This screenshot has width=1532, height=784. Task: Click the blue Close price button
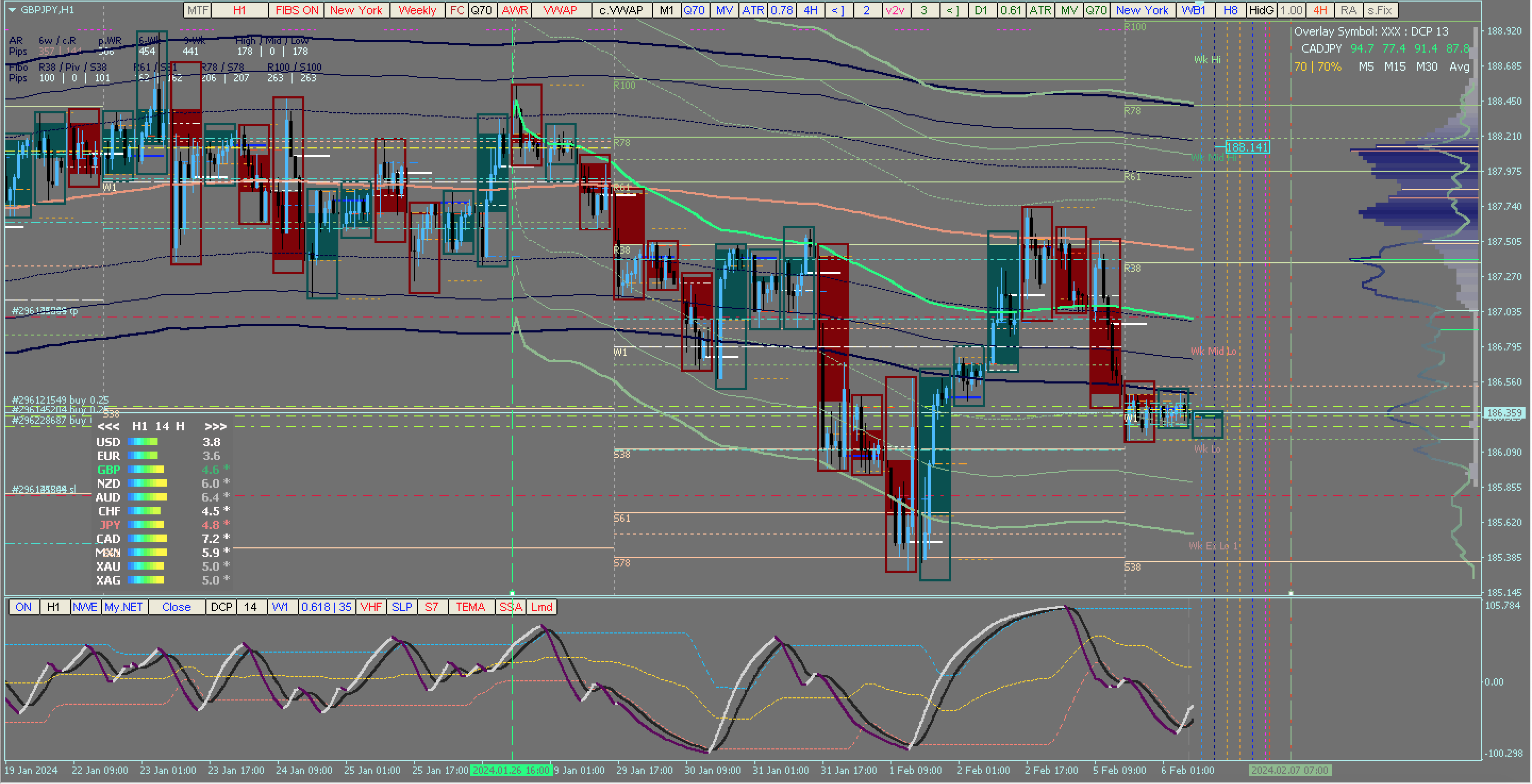click(x=176, y=607)
